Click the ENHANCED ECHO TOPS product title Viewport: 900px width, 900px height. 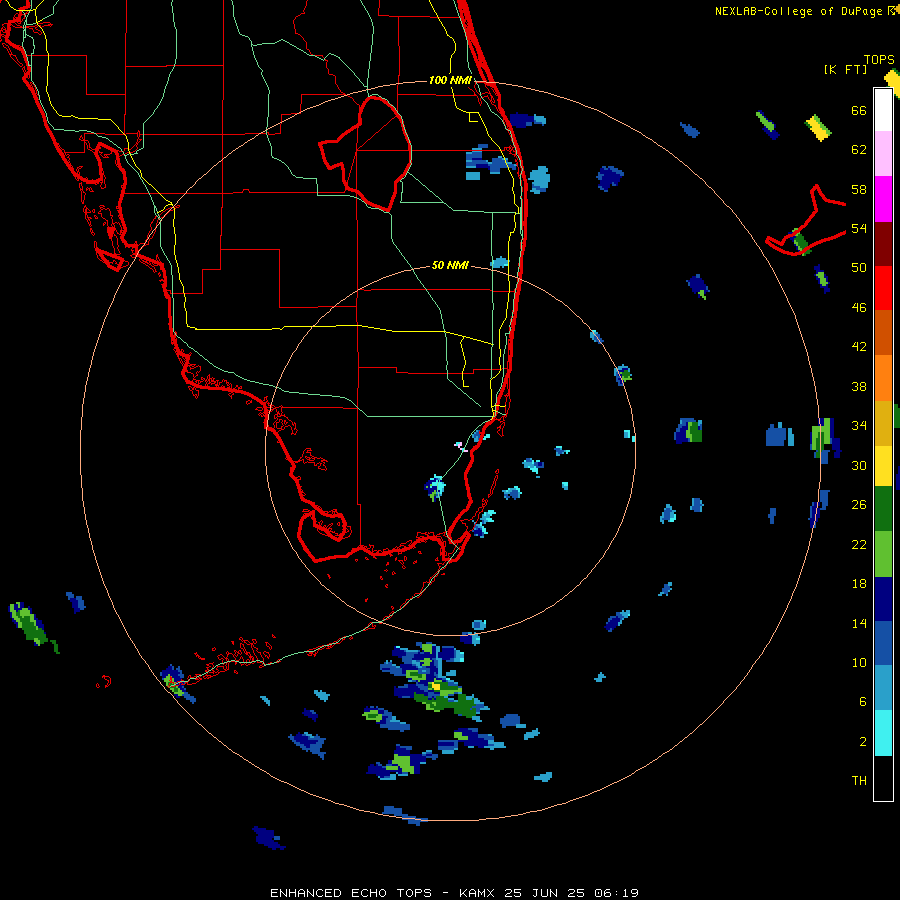pyautogui.click(x=351, y=893)
